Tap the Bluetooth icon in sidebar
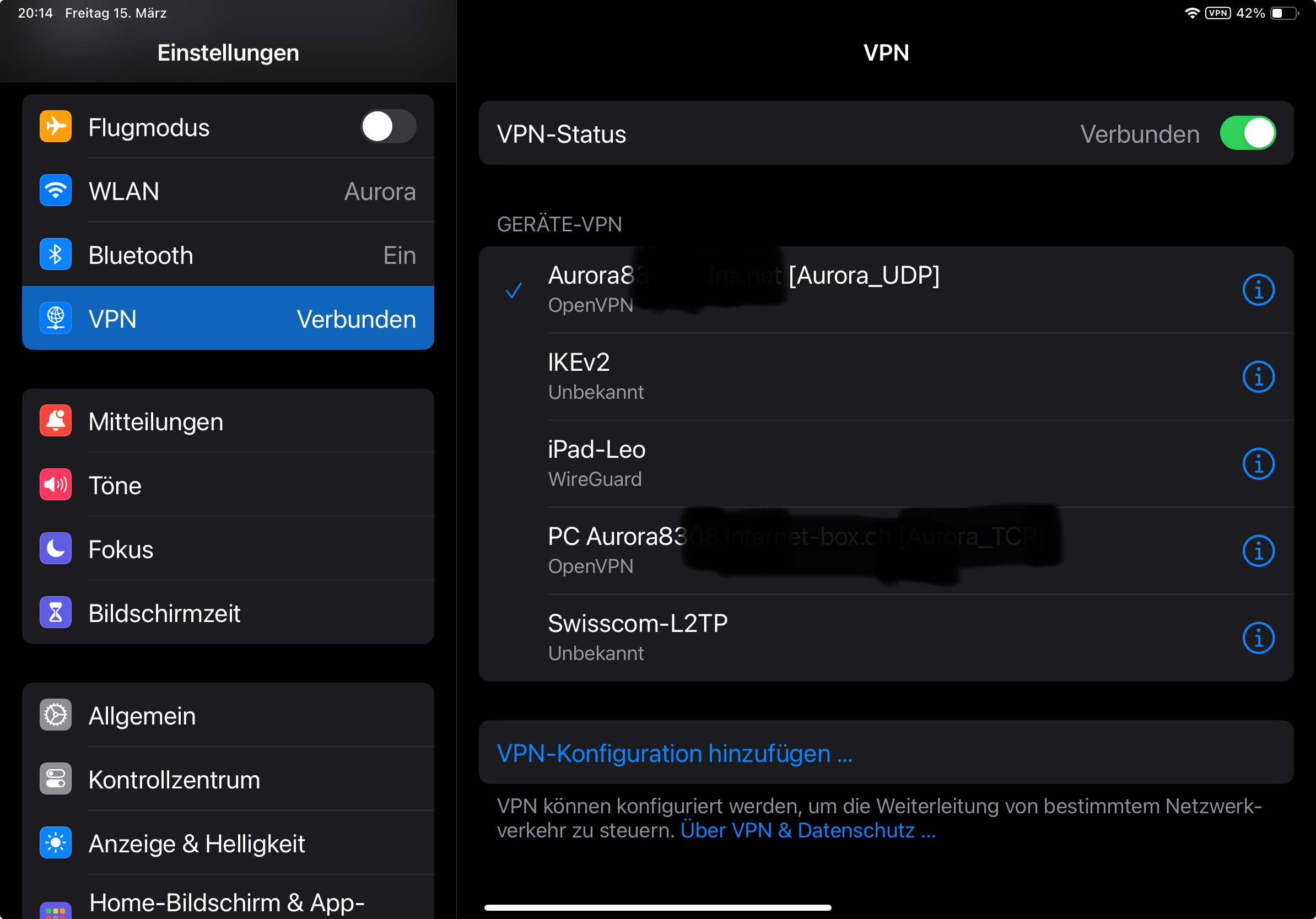This screenshot has width=1316, height=919. pos(56,255)
